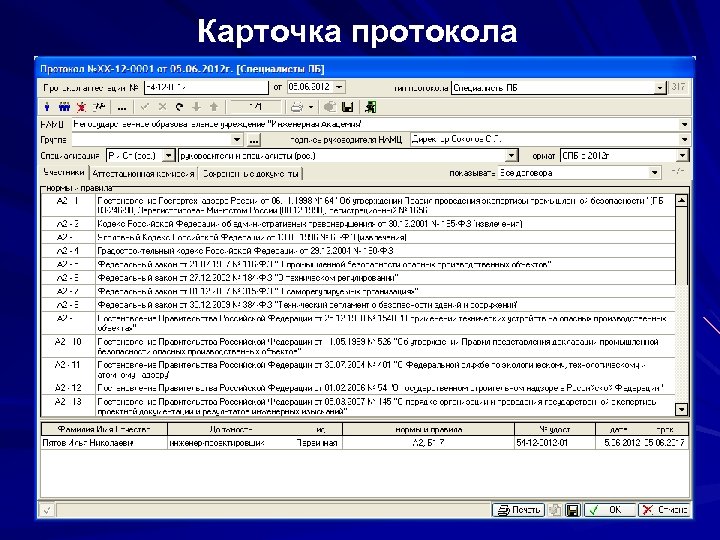Select norm row about Кодекс об административных правонарушениях

point(358,224)
